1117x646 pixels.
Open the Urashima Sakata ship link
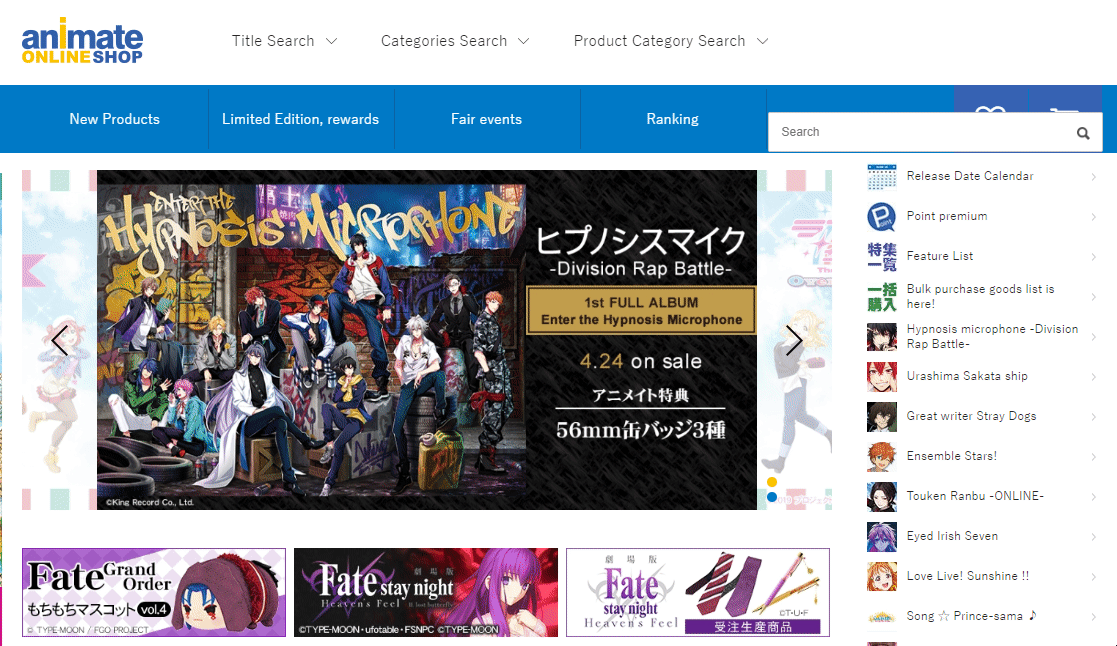[x=967, y=376]
